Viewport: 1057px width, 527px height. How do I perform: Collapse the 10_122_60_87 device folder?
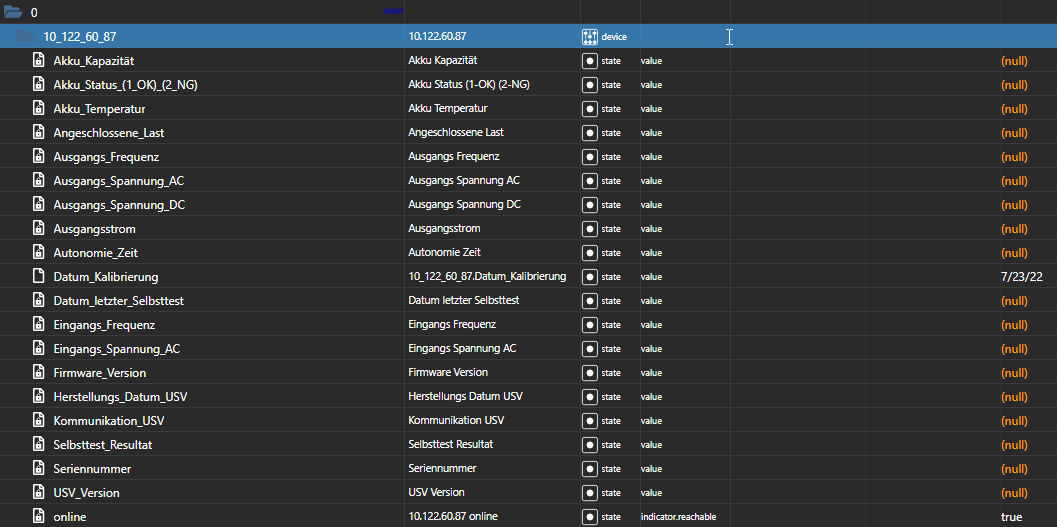(26, 37)
